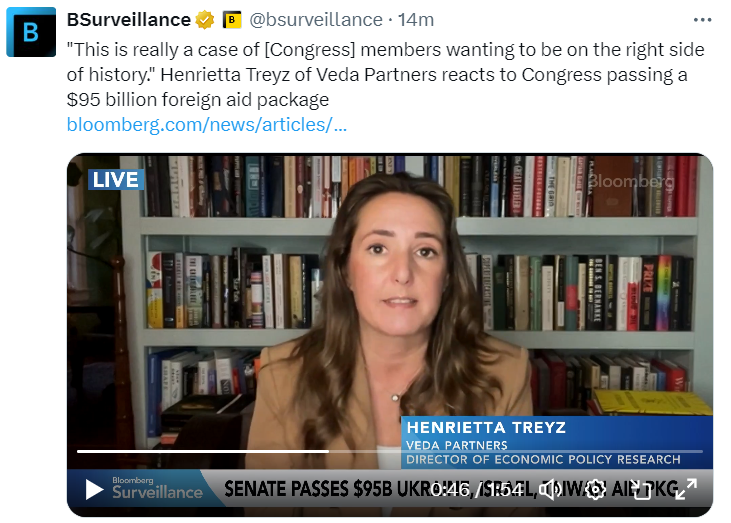Play the Bloomberg Surveillance video
This screenshot has width=731, height=523.
(x=94, y=489)
